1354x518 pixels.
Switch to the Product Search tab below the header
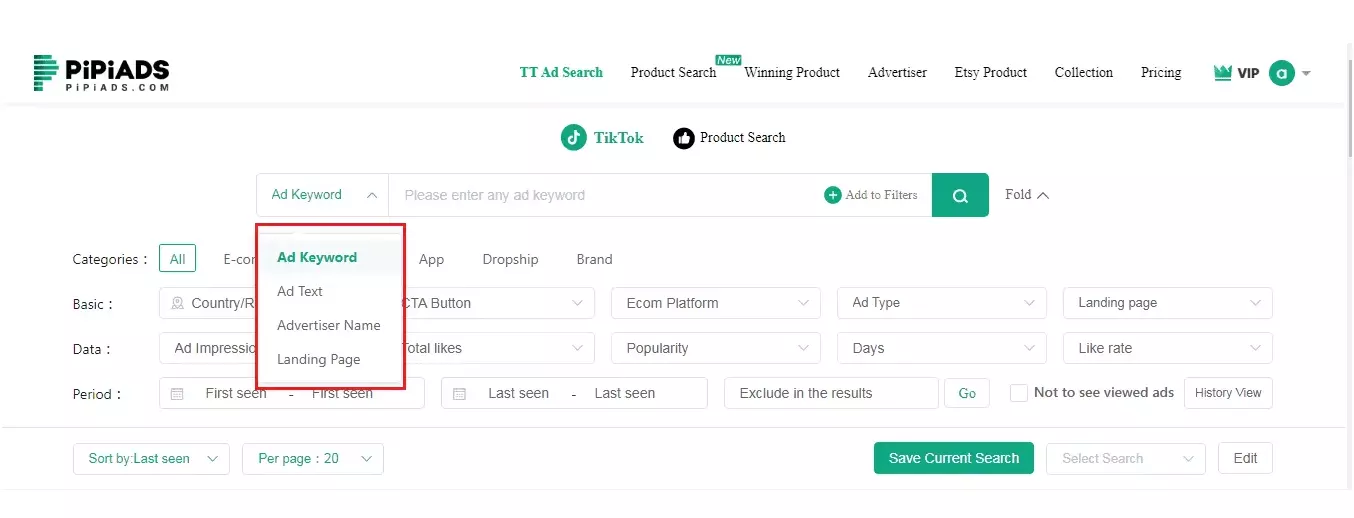(x=729, y=138)
